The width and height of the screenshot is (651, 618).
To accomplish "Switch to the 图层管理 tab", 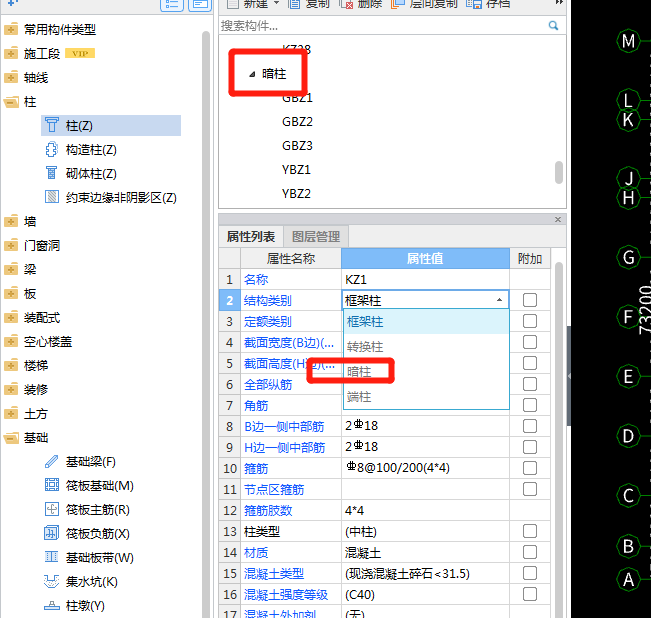I will pyautogui.click(x=316, y=237).
